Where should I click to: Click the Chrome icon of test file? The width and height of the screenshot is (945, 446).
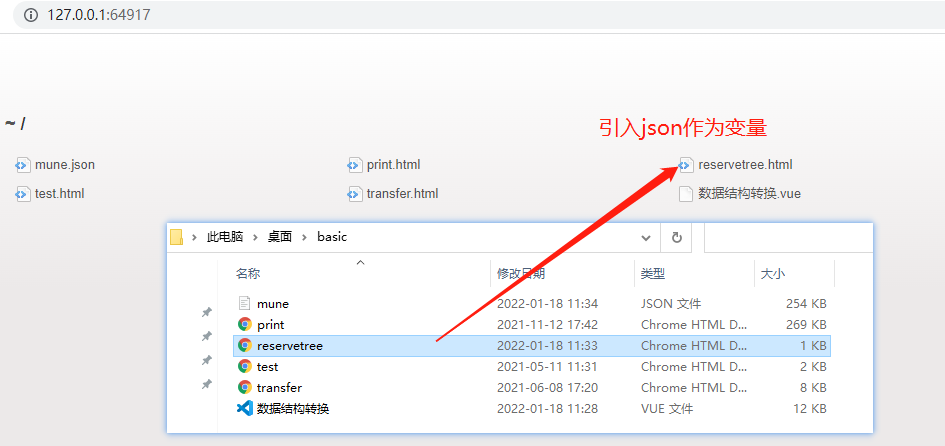click(x=244, y=366)
